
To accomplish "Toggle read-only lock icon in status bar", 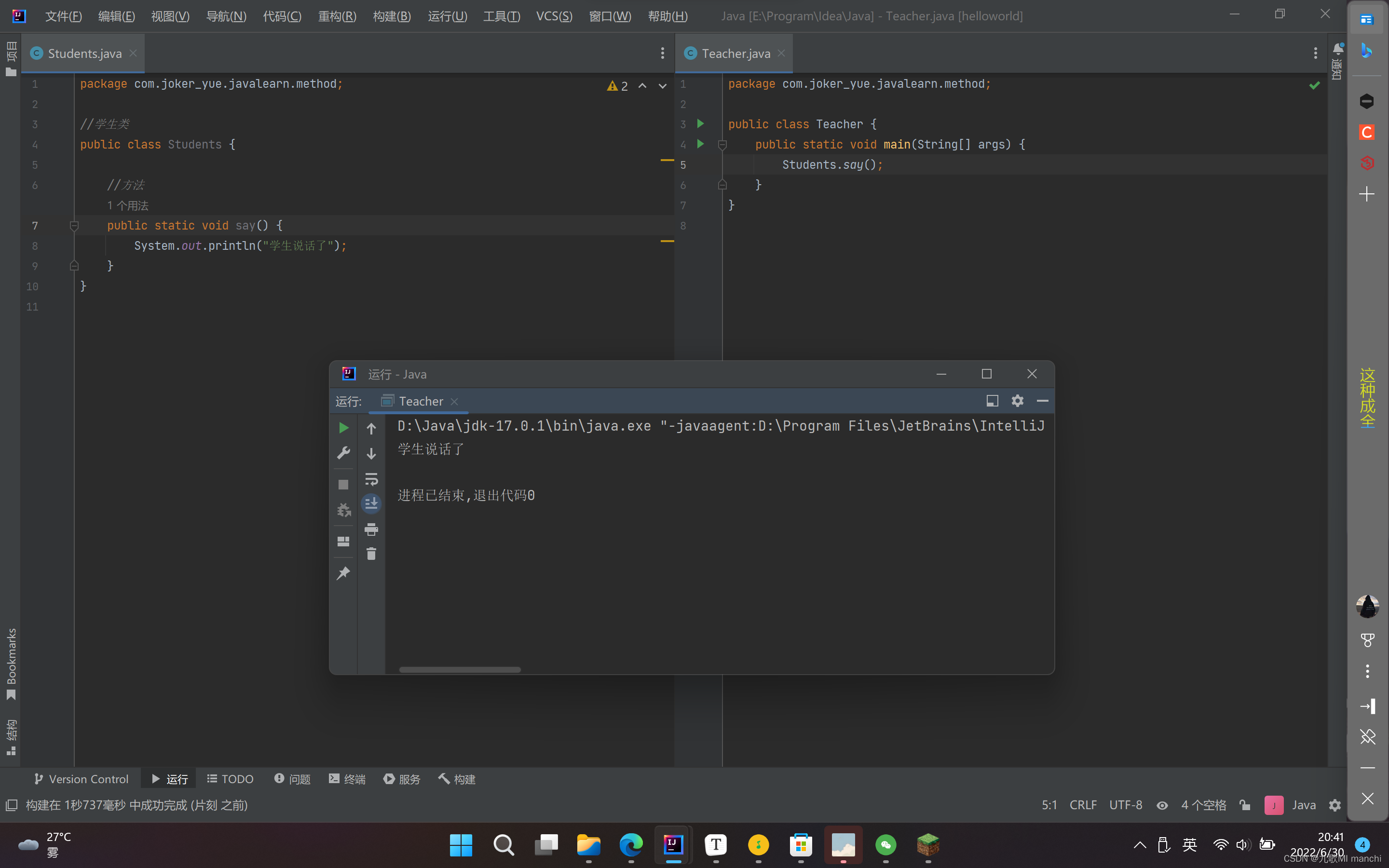I will pos(1244,805).
